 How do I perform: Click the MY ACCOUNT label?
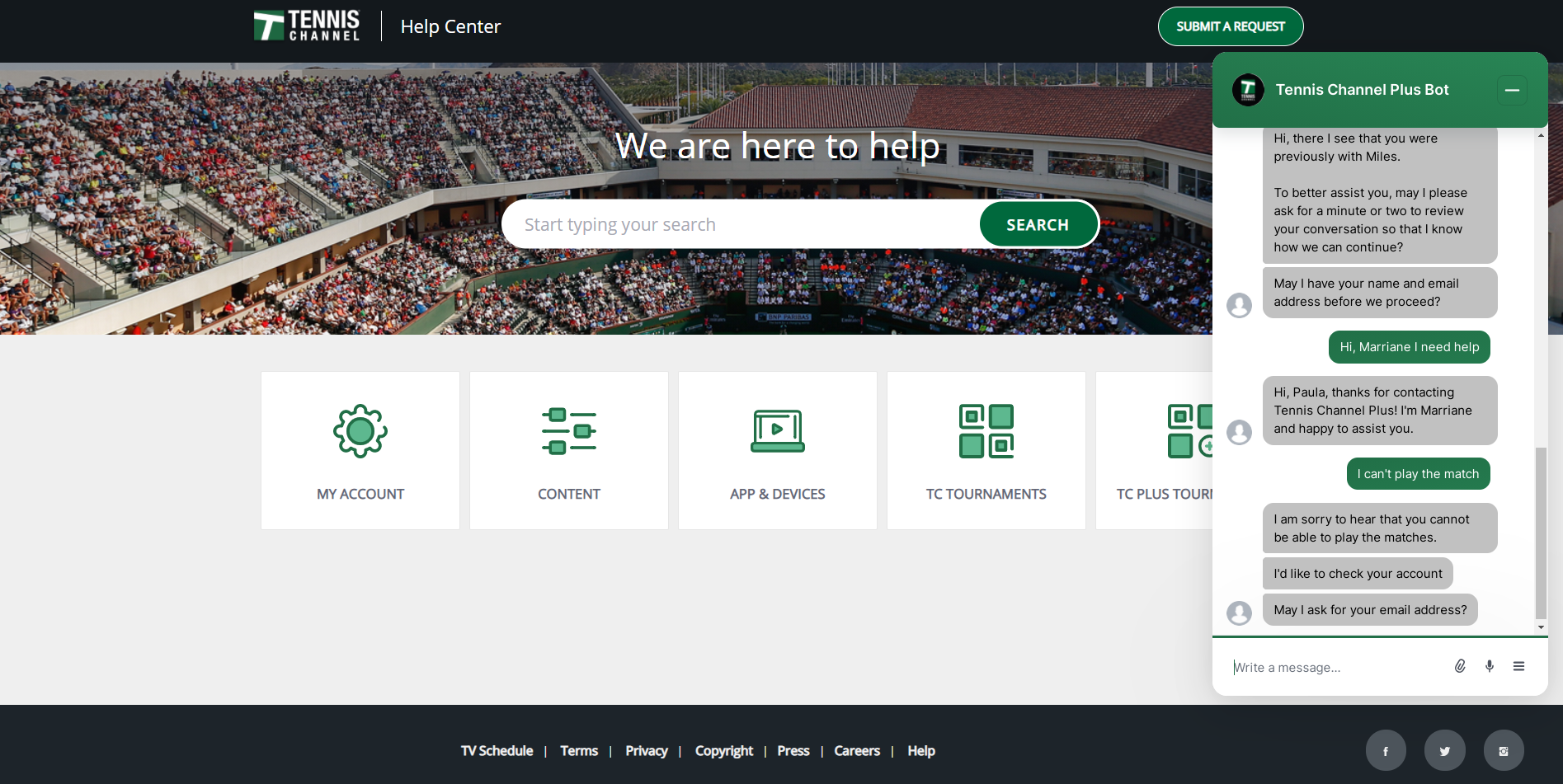coord(360,494)
